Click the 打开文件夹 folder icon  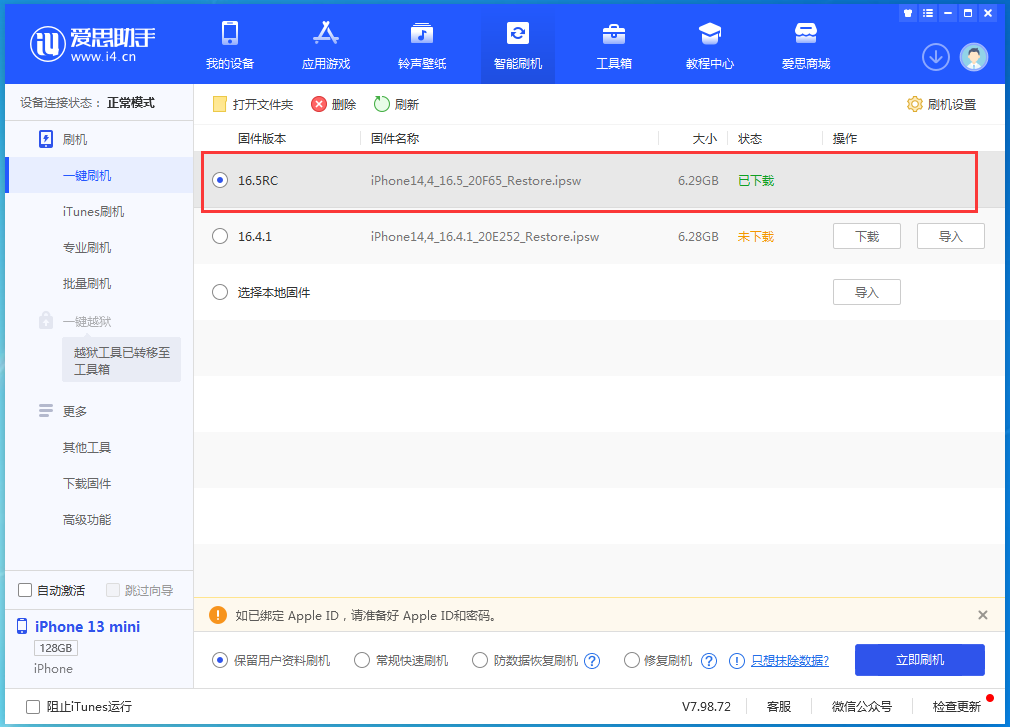(220, 104)
